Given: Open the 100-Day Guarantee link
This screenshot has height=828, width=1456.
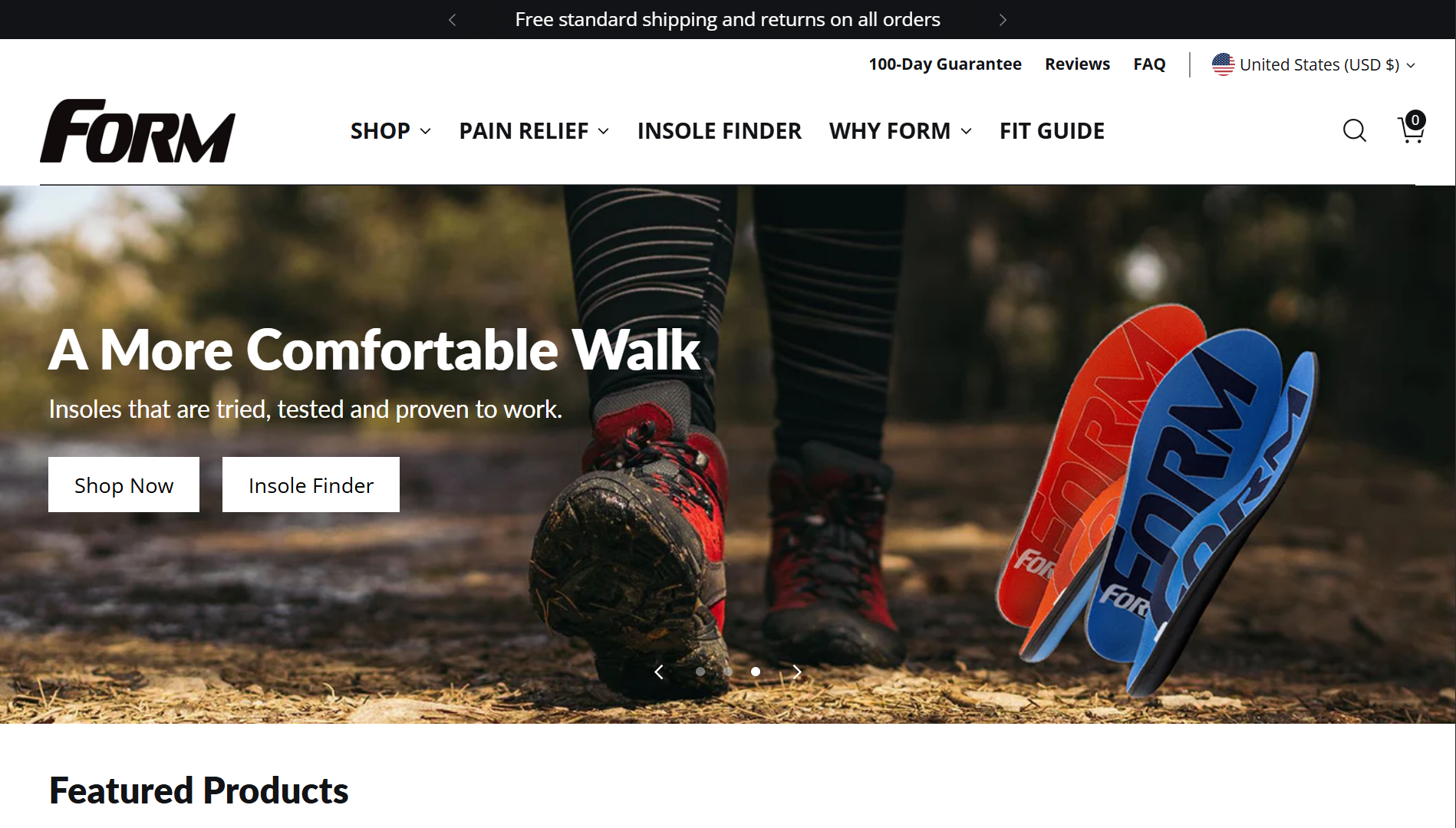Looking at the screenshot, I should [944, 64].
